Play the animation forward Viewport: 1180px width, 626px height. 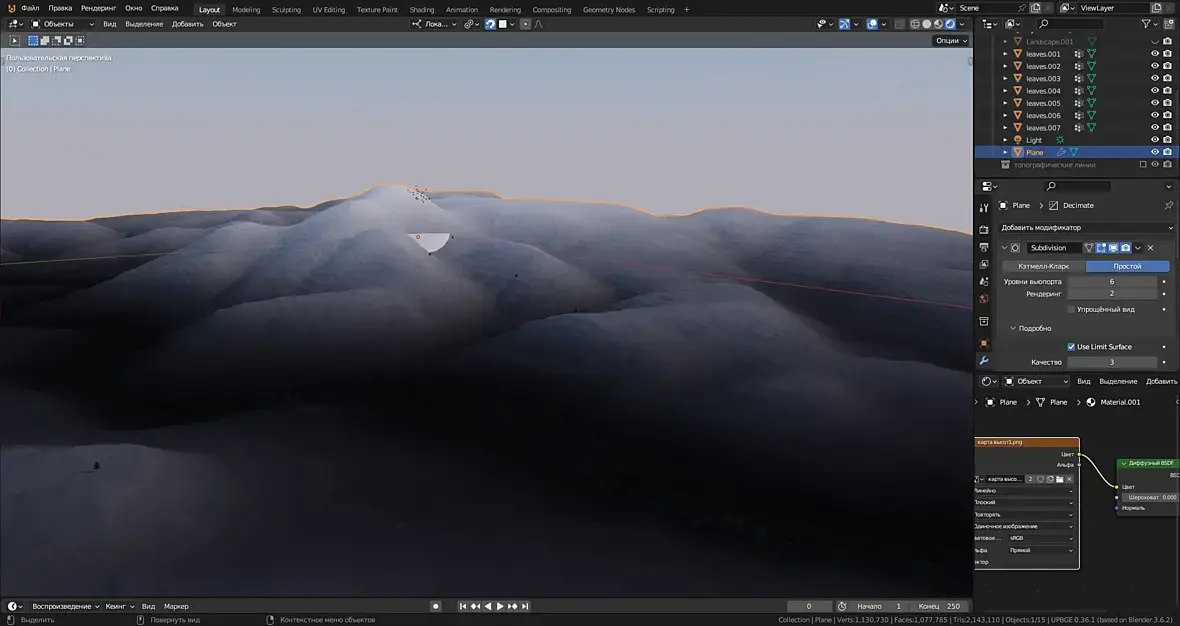pos(500,606)
